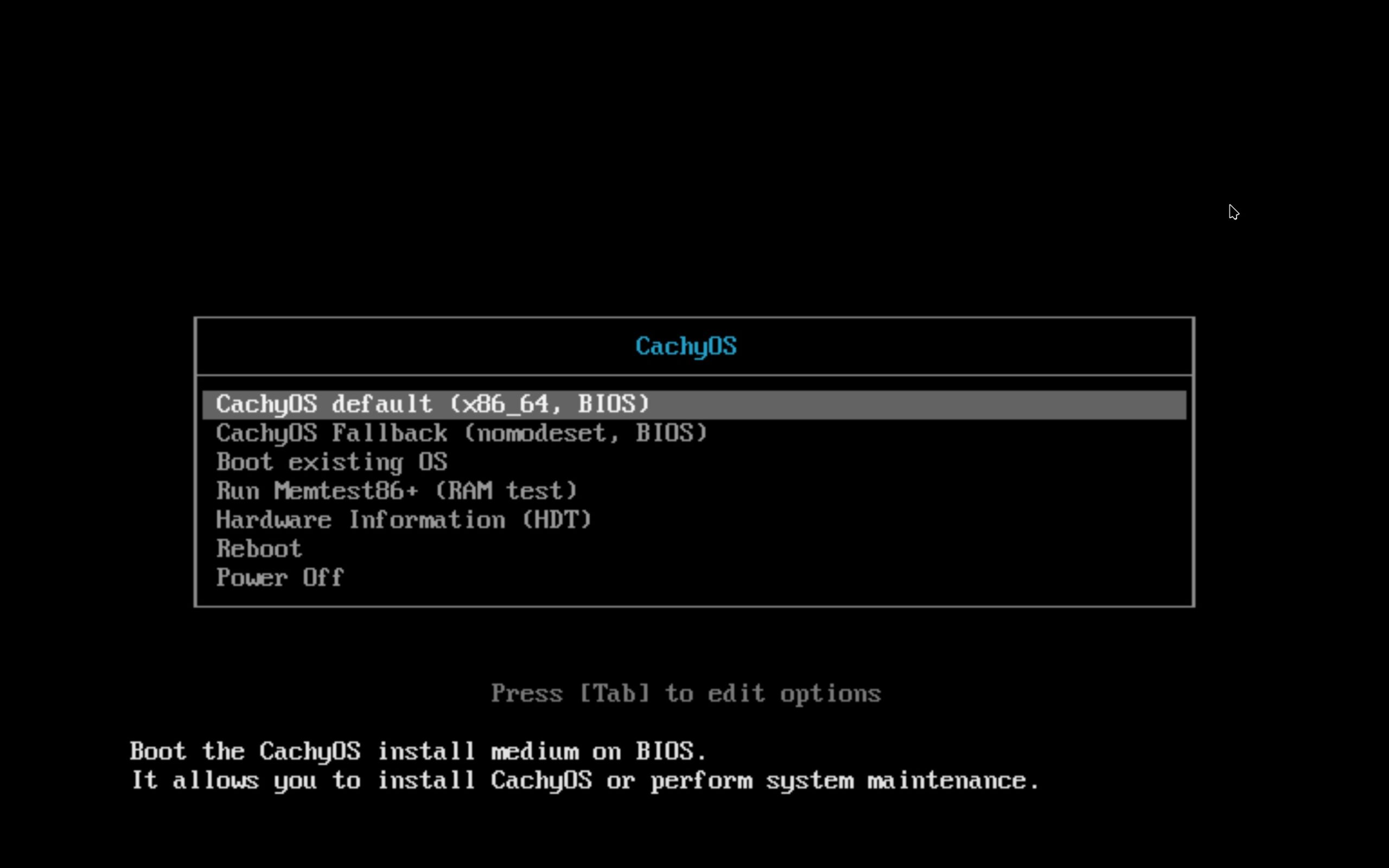Click the word Memtest86+ in the menu
The width and height of the screenshot is (1389, 868).
(346, 491)
